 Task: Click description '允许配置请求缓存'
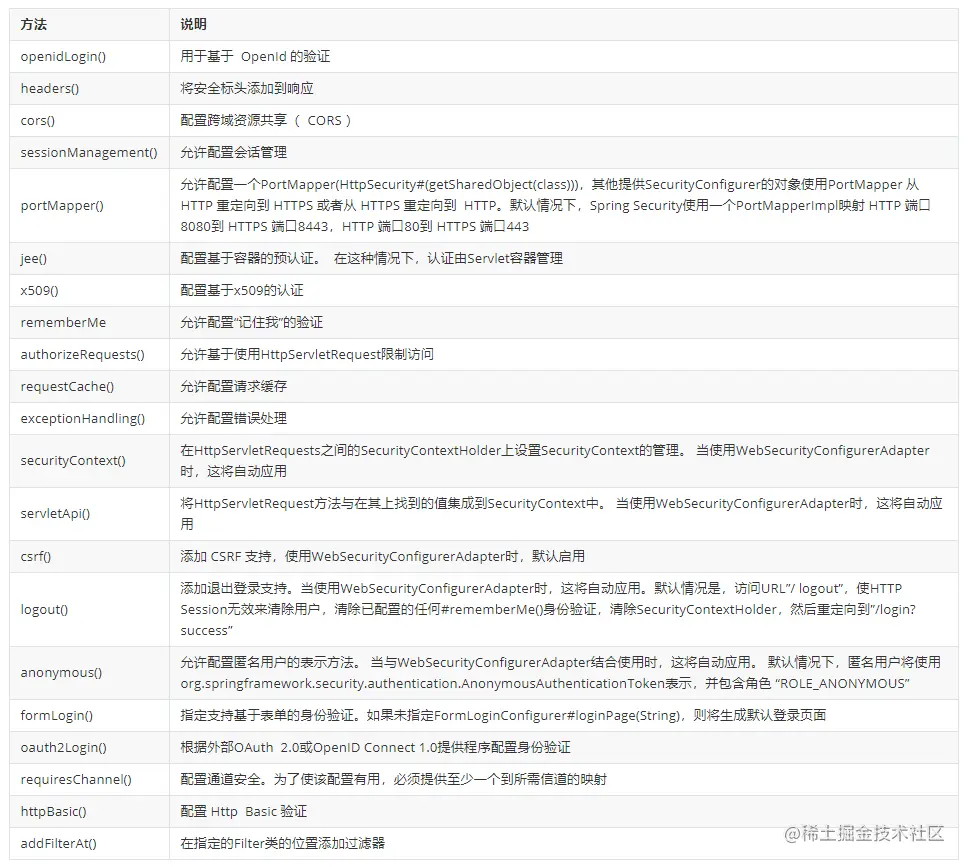click(233, 387)
